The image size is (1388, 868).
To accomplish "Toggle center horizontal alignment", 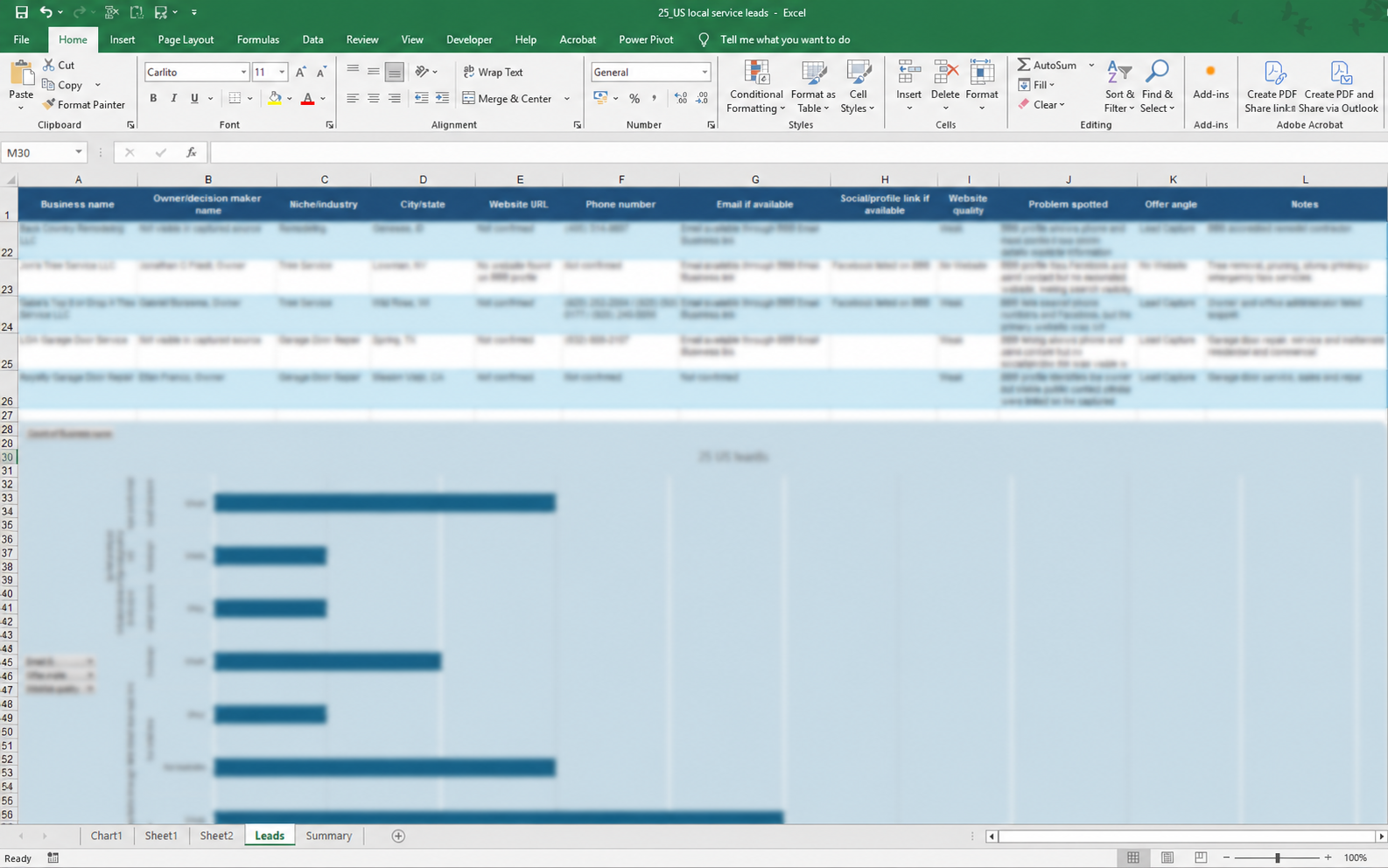I will 374,98.
